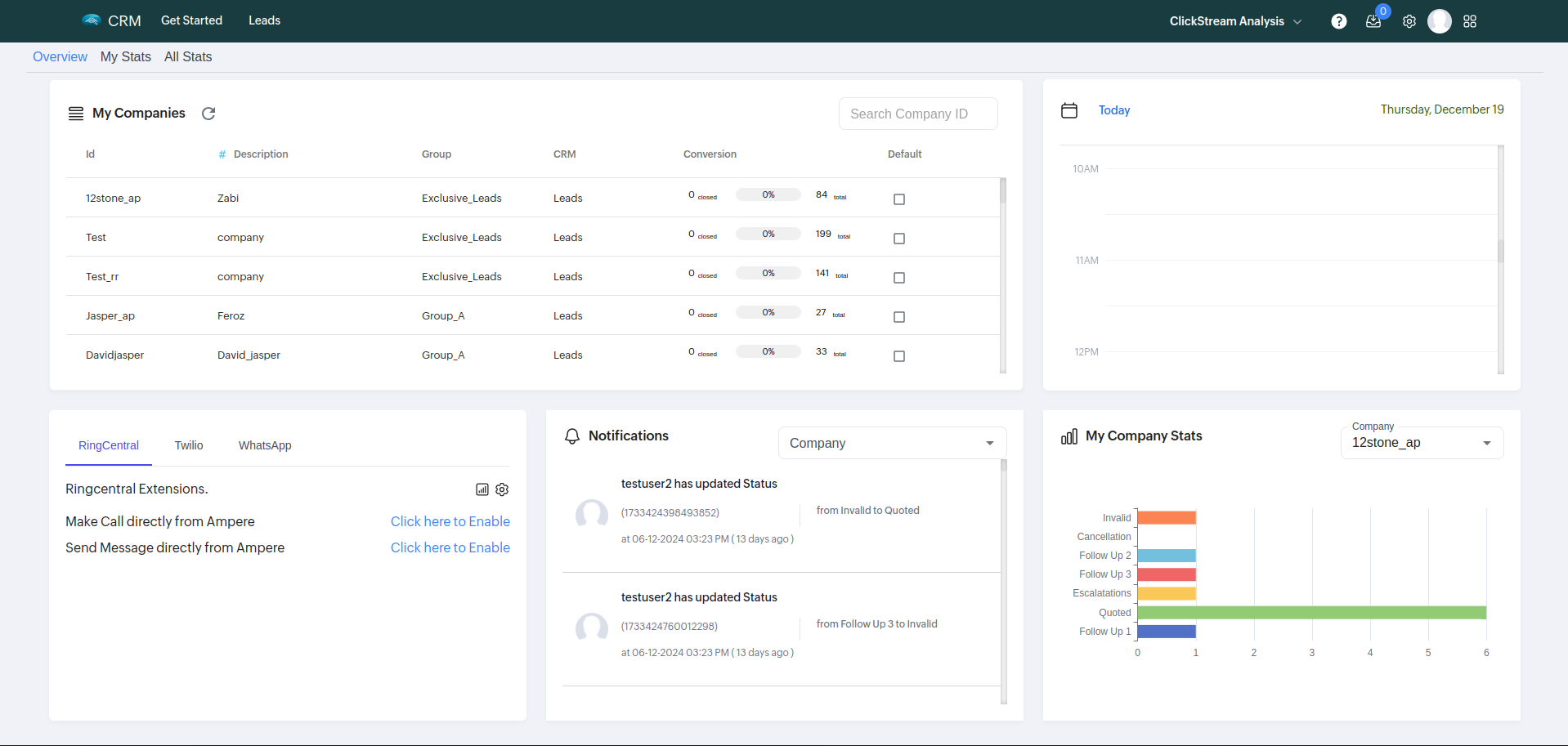This screenshot has height=746, width=1568.
Task: Check Default box for Davidjasper
Action: (899, 356)
